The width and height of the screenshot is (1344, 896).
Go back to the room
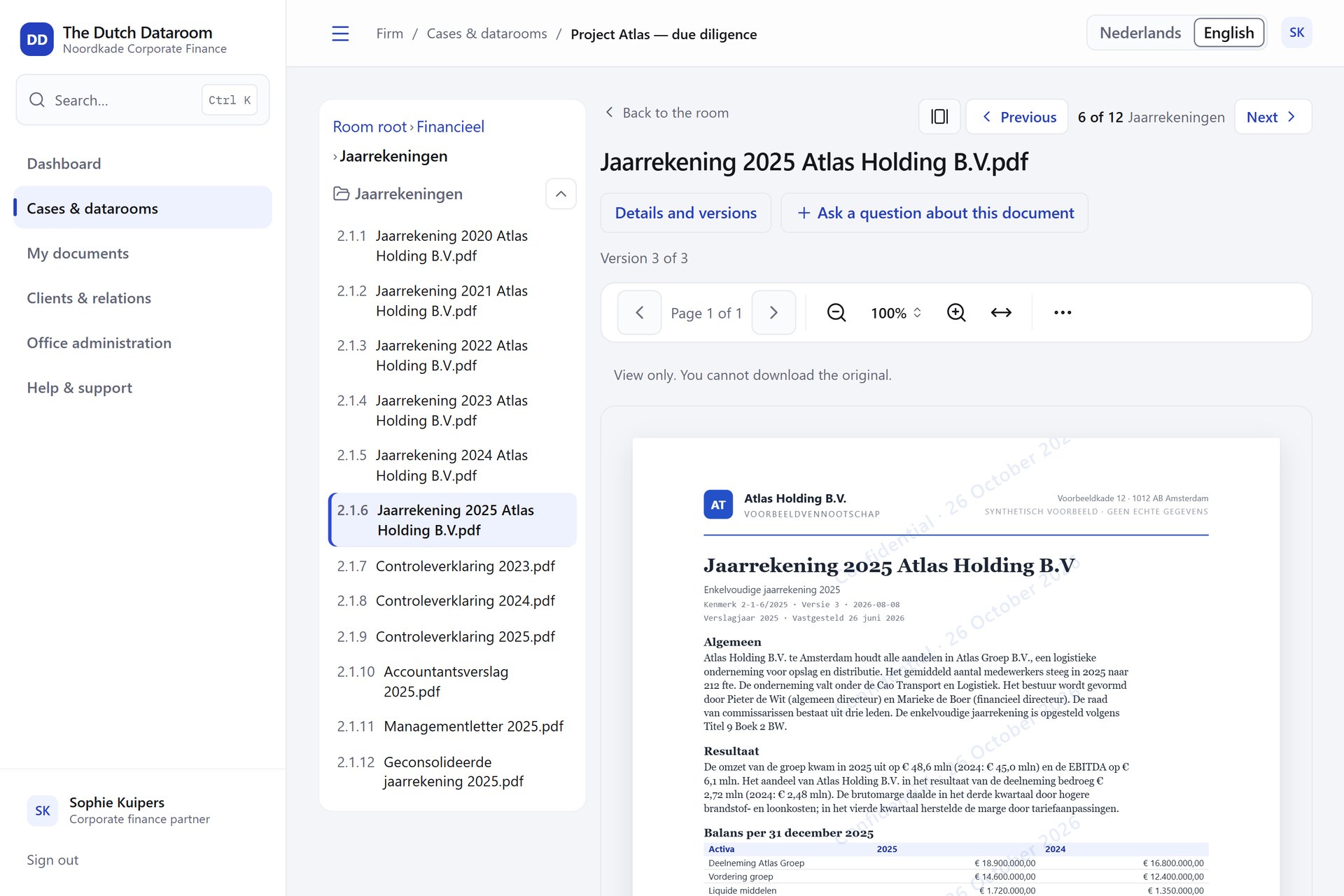pos(666,113)
